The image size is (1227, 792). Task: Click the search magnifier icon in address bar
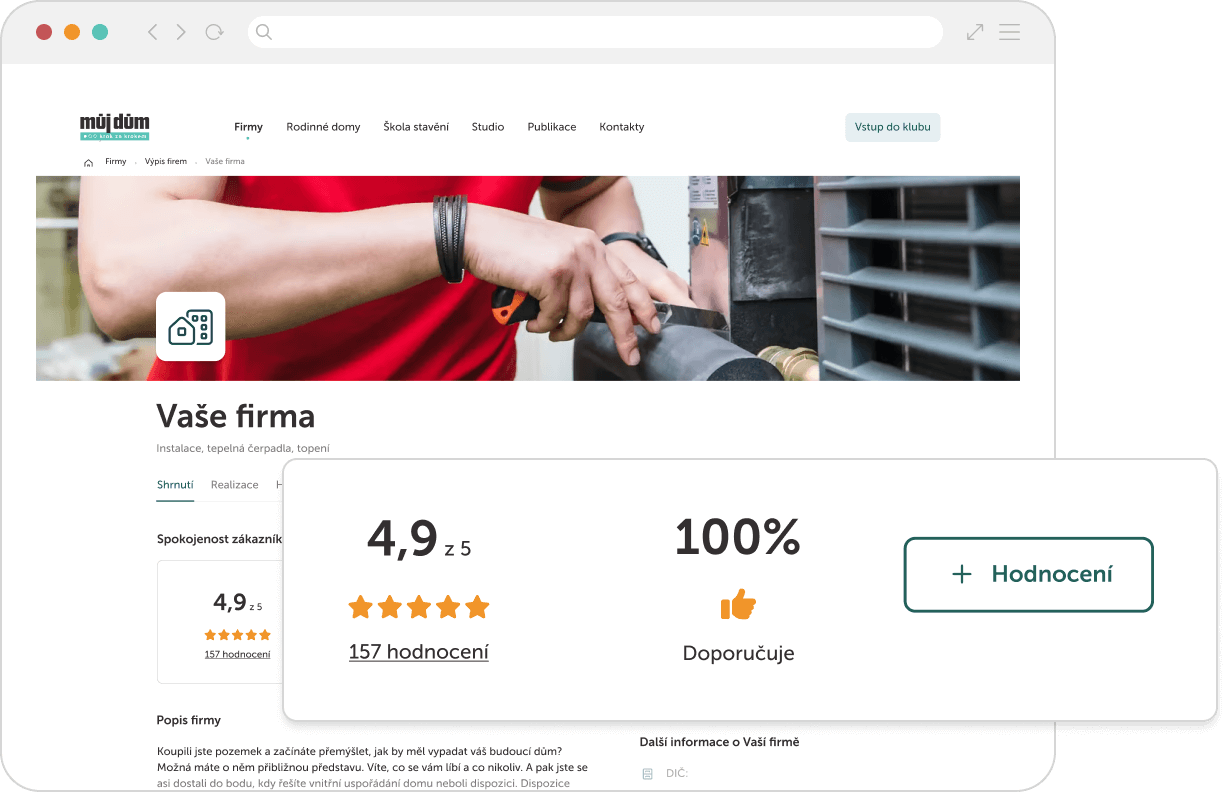coord(264,32)
